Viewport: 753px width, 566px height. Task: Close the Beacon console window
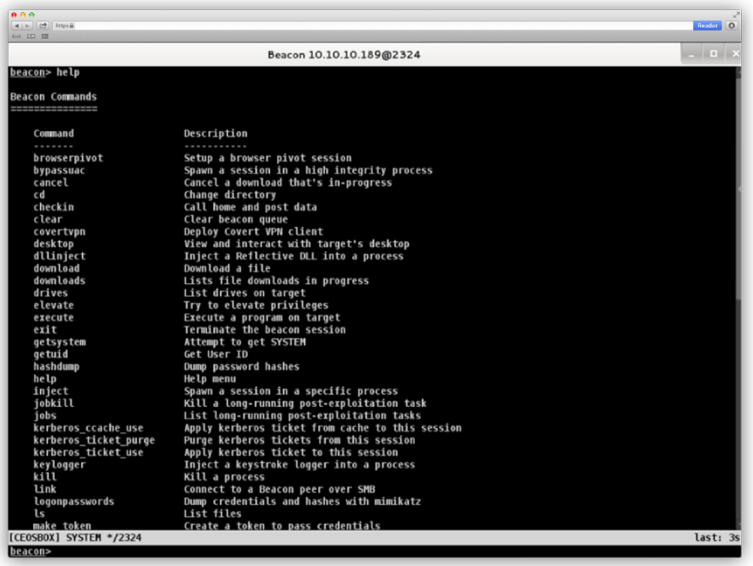(735, 54)
